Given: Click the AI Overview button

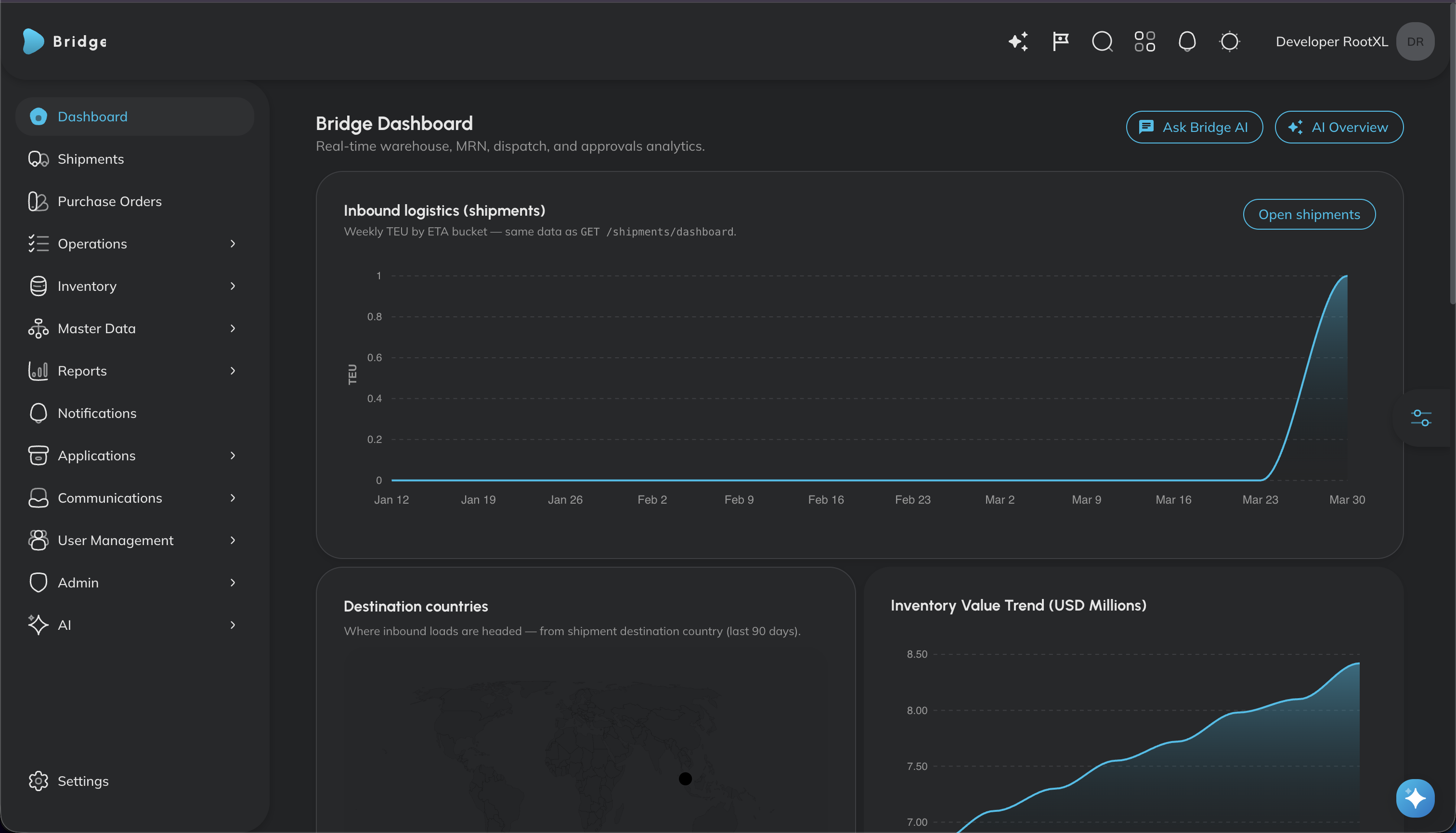Looking at the screenshot, I should click(1338, 127).
